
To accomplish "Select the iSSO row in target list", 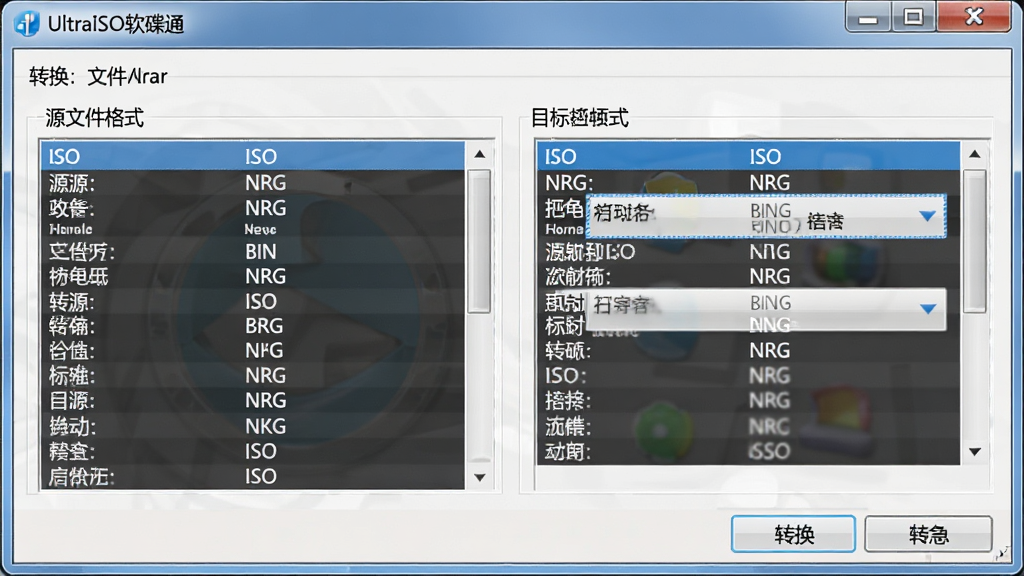I will tap(748, 451).
